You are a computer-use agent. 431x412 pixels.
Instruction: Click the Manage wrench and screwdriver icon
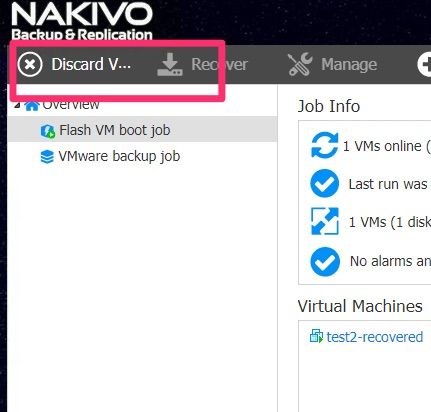[300, 64]
